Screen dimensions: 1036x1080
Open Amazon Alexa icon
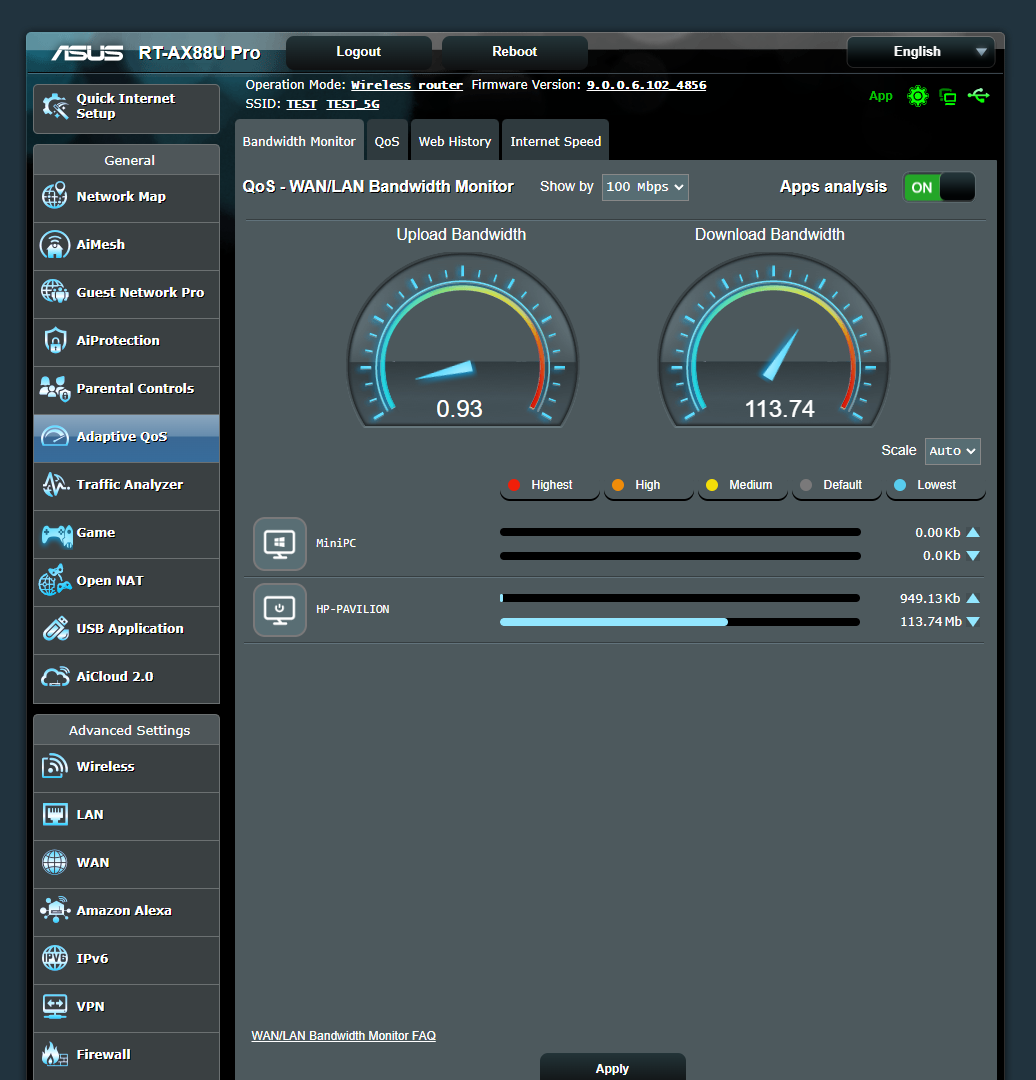click(55, 910)
